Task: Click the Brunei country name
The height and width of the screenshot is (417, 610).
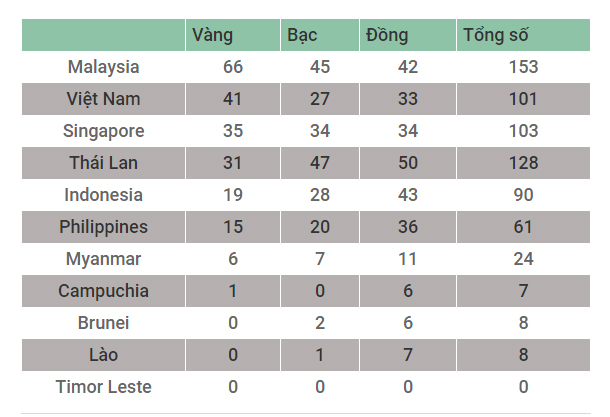Action: click(103, 323)
